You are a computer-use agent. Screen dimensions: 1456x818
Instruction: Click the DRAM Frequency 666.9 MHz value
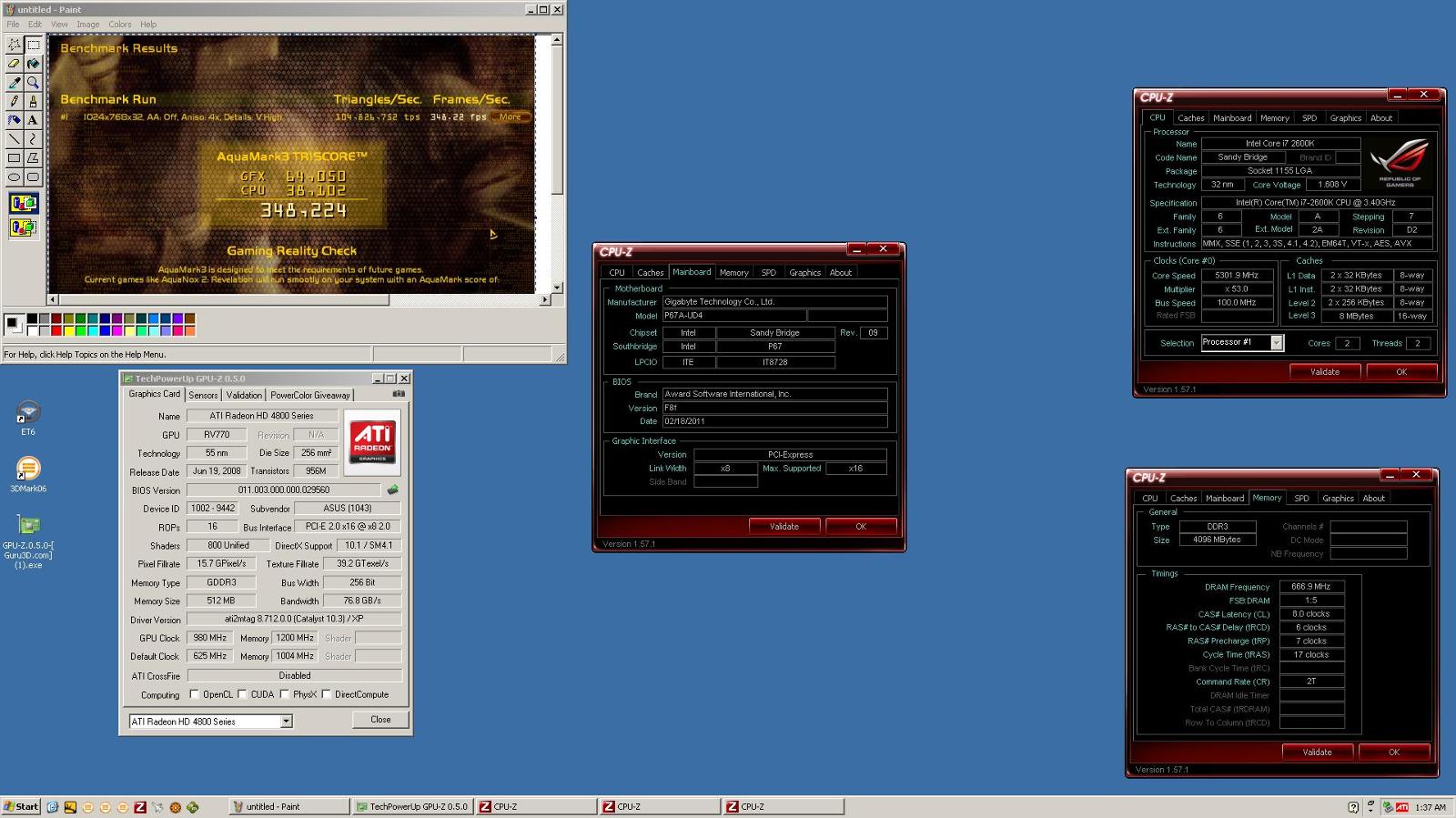coord(1311,587)
